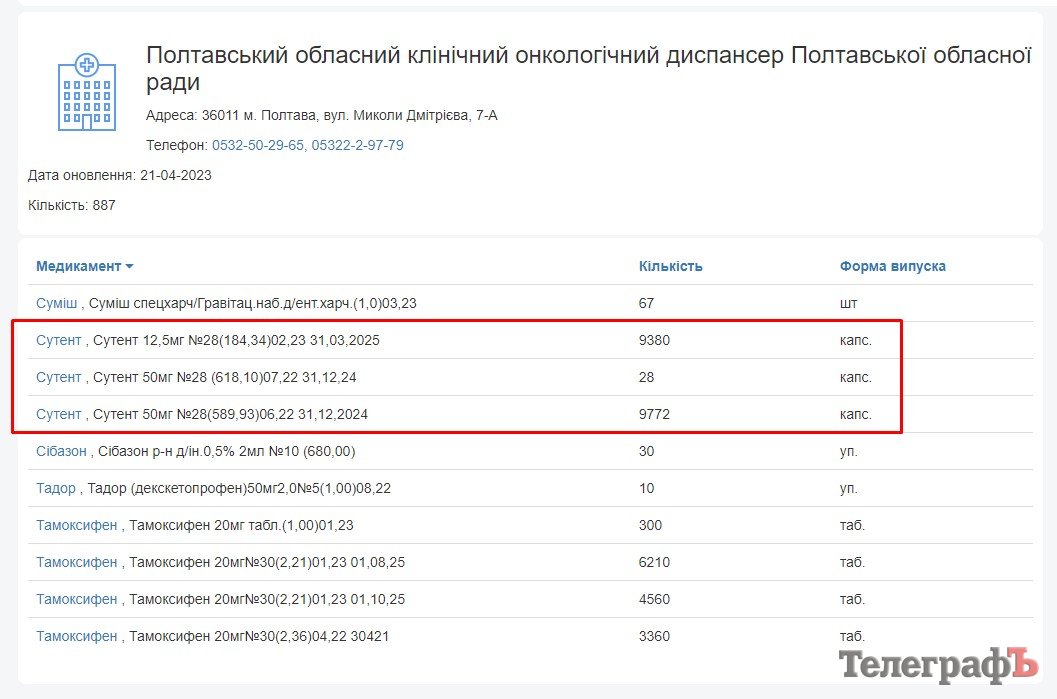The image size is (1057, 699).
Task: Click the Форма випуска column header
Action: [x=892, y=266]
